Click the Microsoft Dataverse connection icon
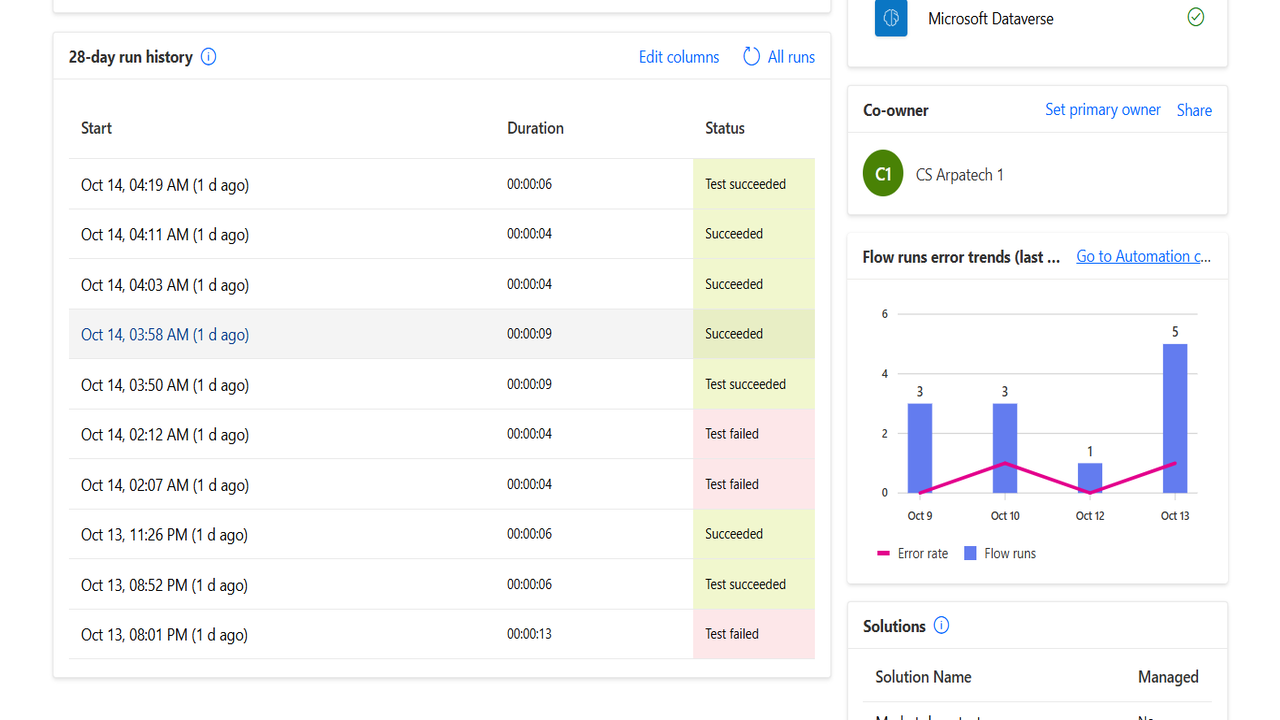Image resolution: width=1280 pixels, height=720 pixels. [891, 19]
